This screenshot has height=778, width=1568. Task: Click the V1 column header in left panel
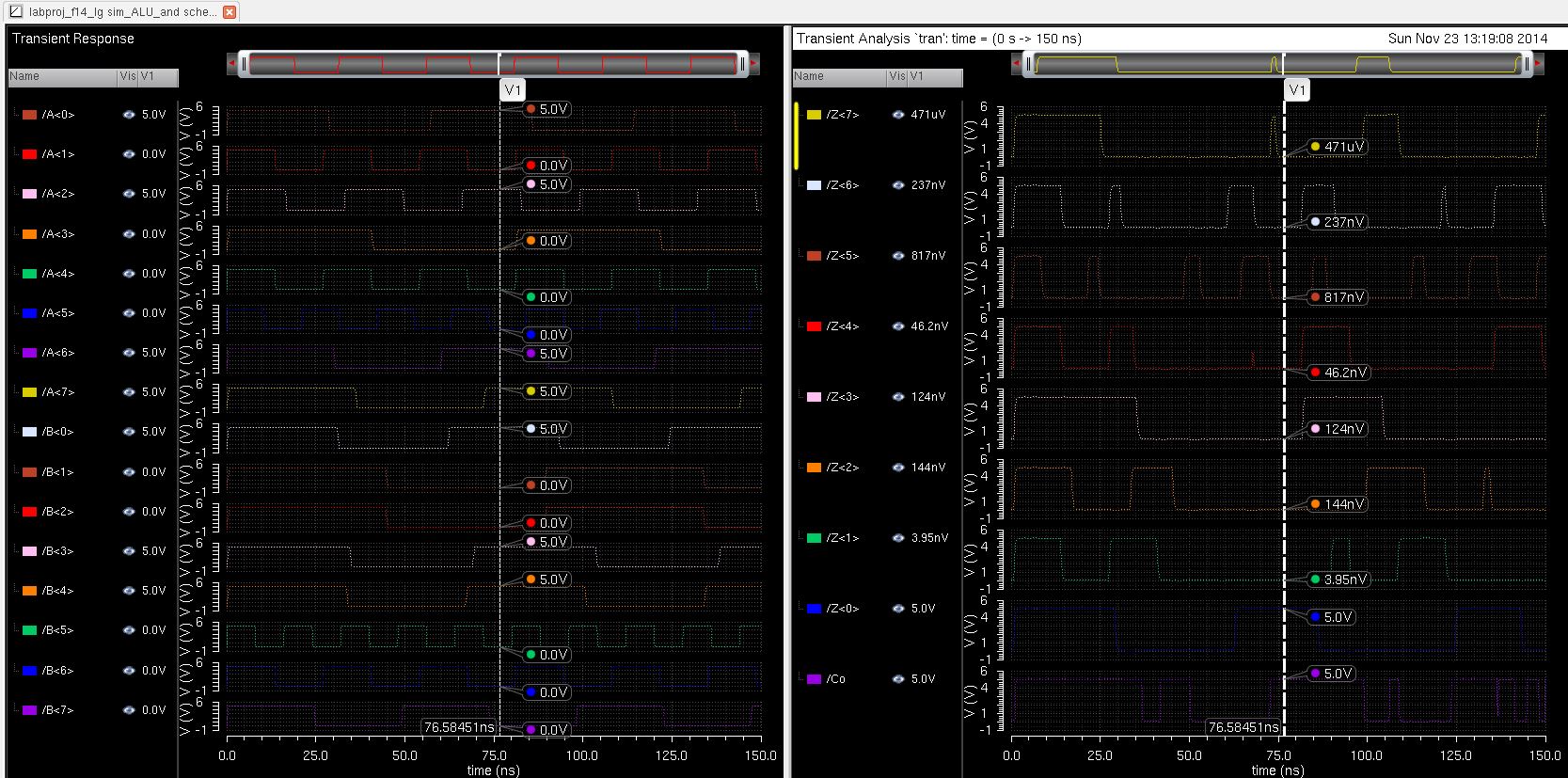[x=158, y=77]
